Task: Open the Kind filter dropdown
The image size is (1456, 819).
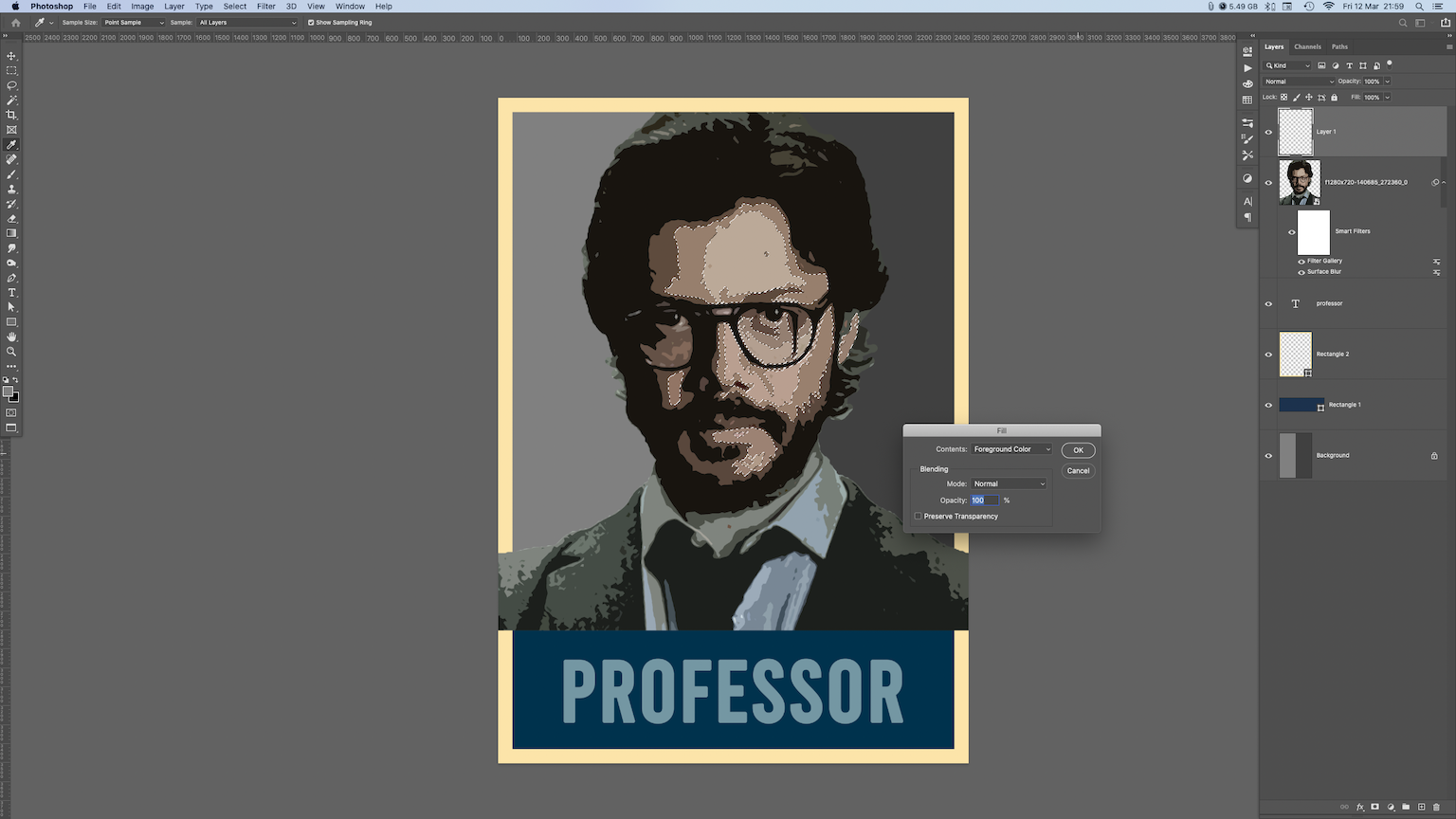Action: click(x=1288, y=65)
